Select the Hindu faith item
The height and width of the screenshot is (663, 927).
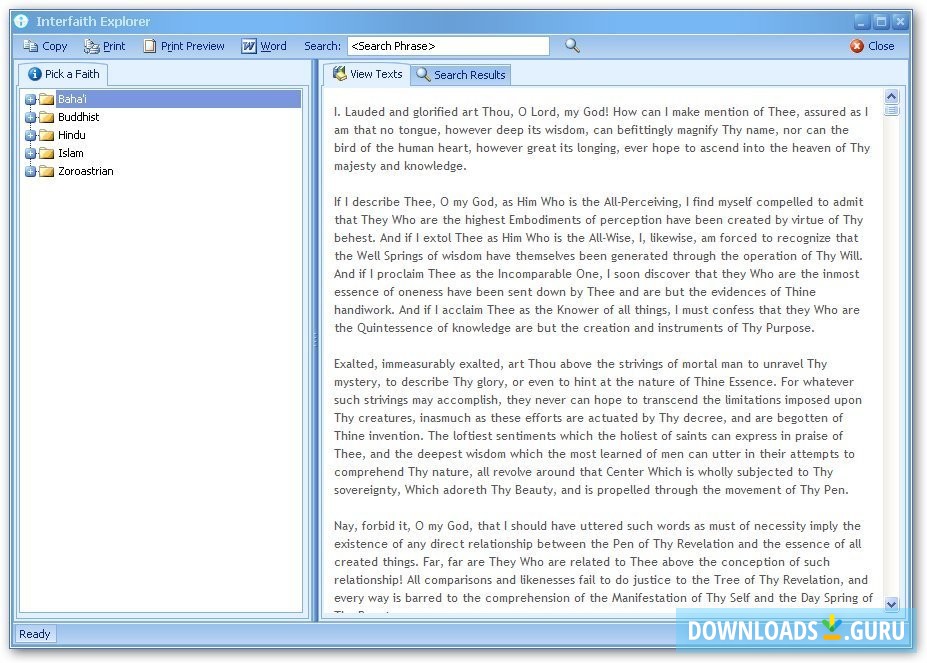pos(72,135)
